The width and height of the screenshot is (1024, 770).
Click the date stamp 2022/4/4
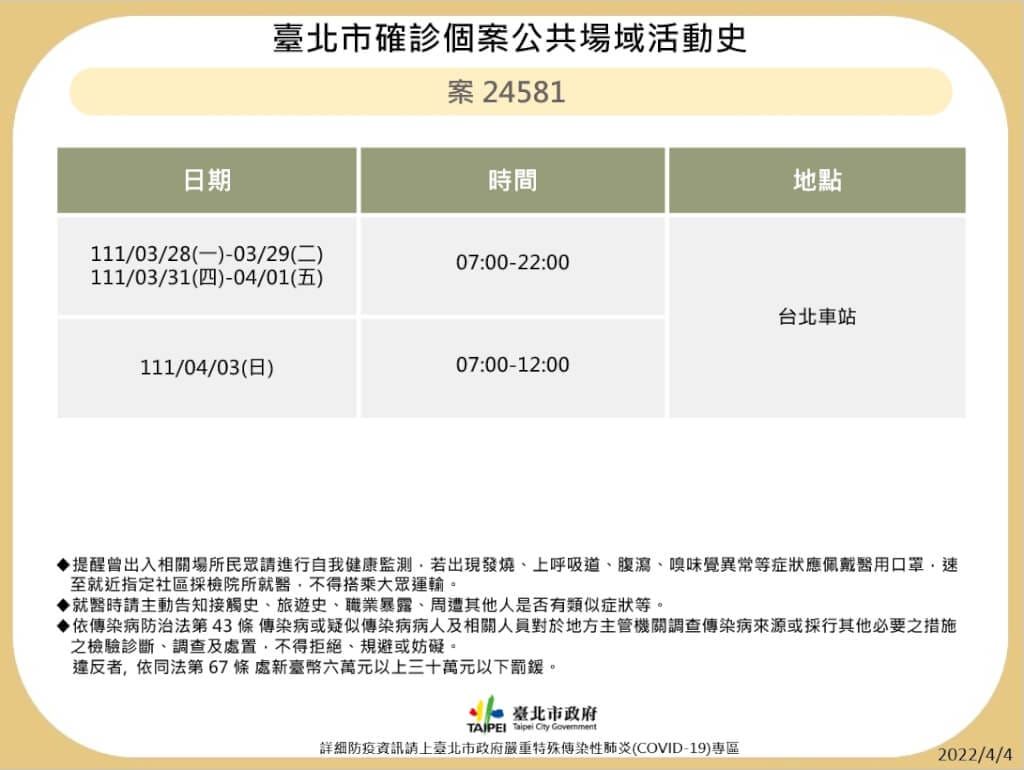pyautogui.click(x=975, y=755)
